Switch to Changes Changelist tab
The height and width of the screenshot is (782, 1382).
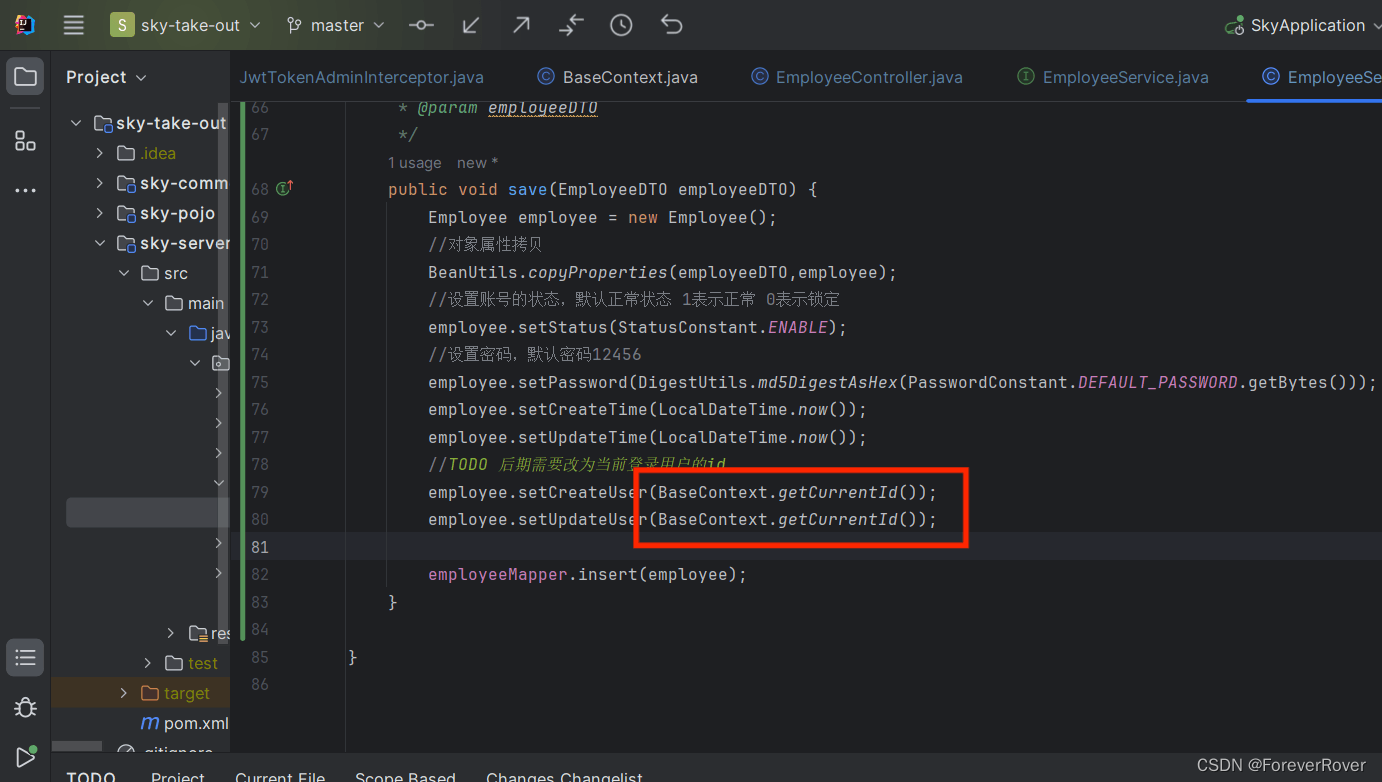click(x=564, y=776)
